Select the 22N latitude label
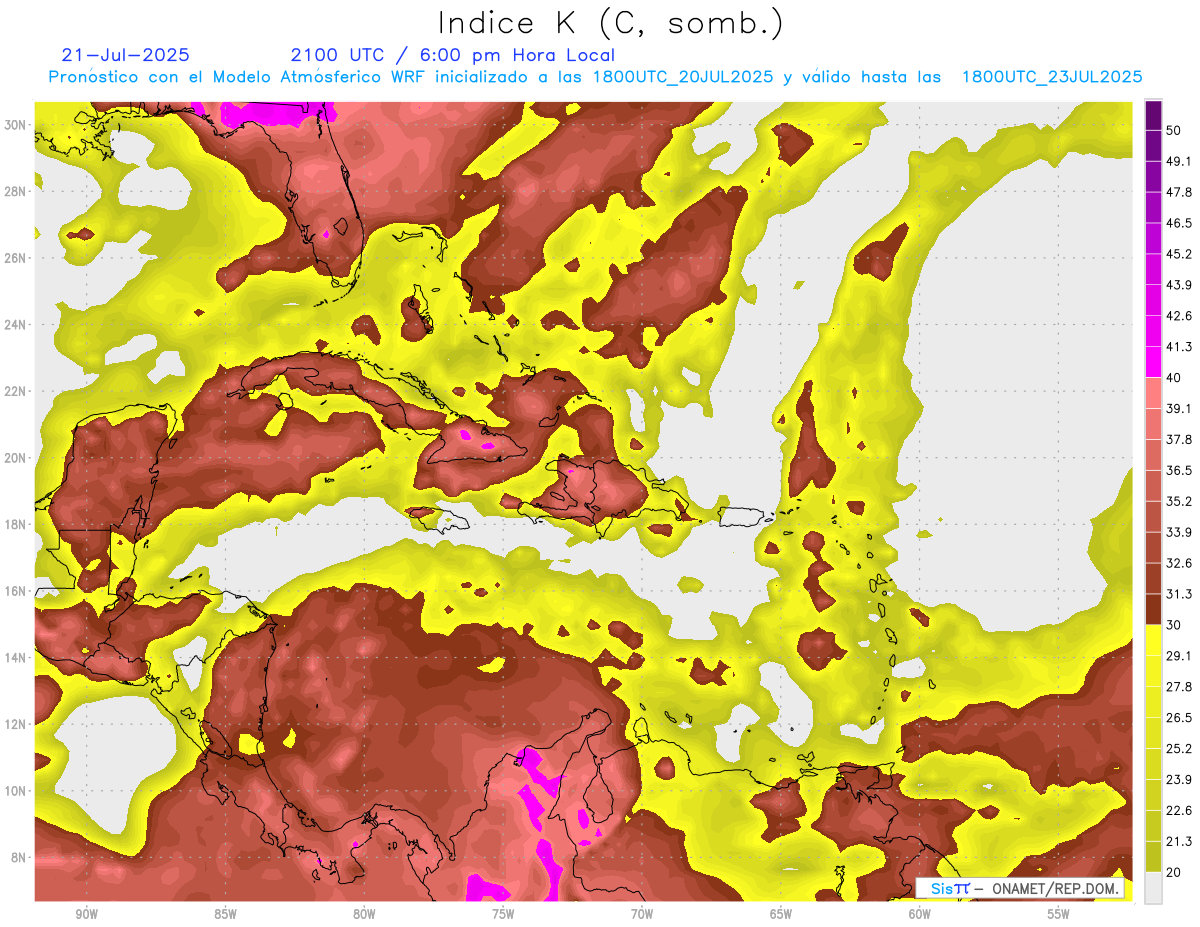 coord(17,391)
